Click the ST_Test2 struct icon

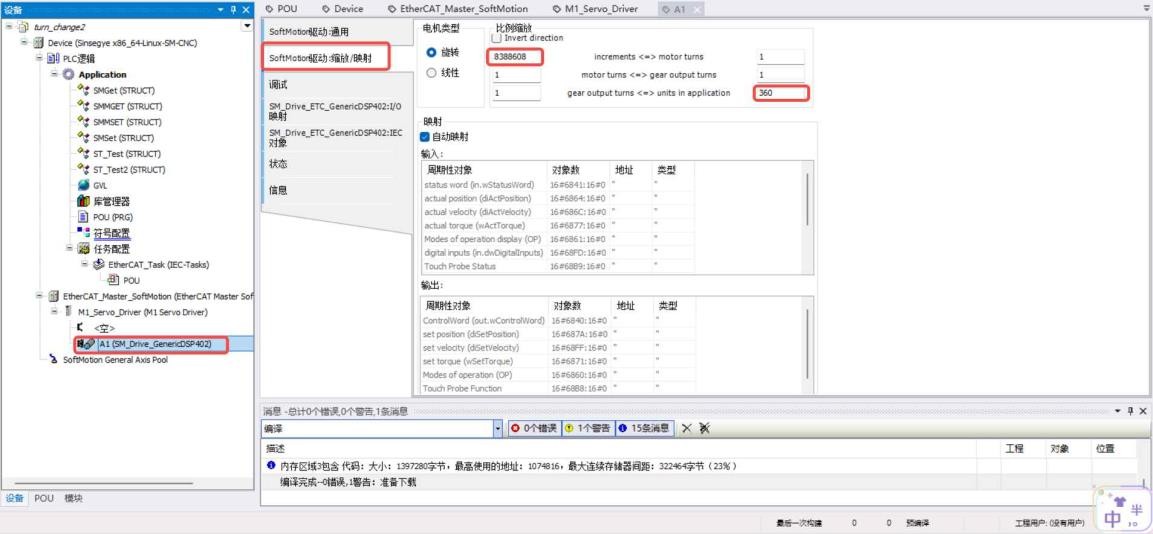tap(83, 170)
